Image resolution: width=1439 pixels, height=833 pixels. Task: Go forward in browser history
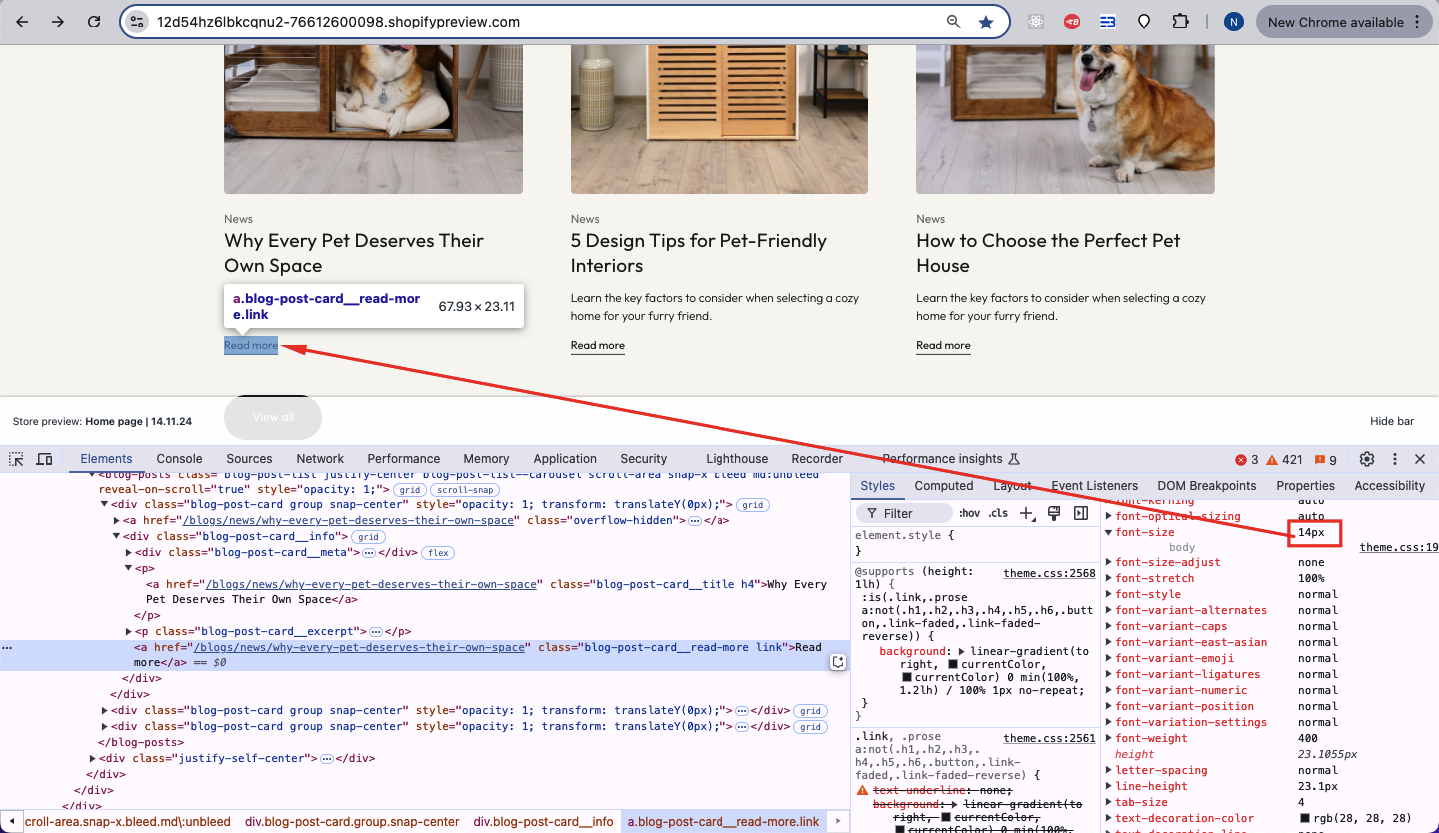tap(58, 22)
